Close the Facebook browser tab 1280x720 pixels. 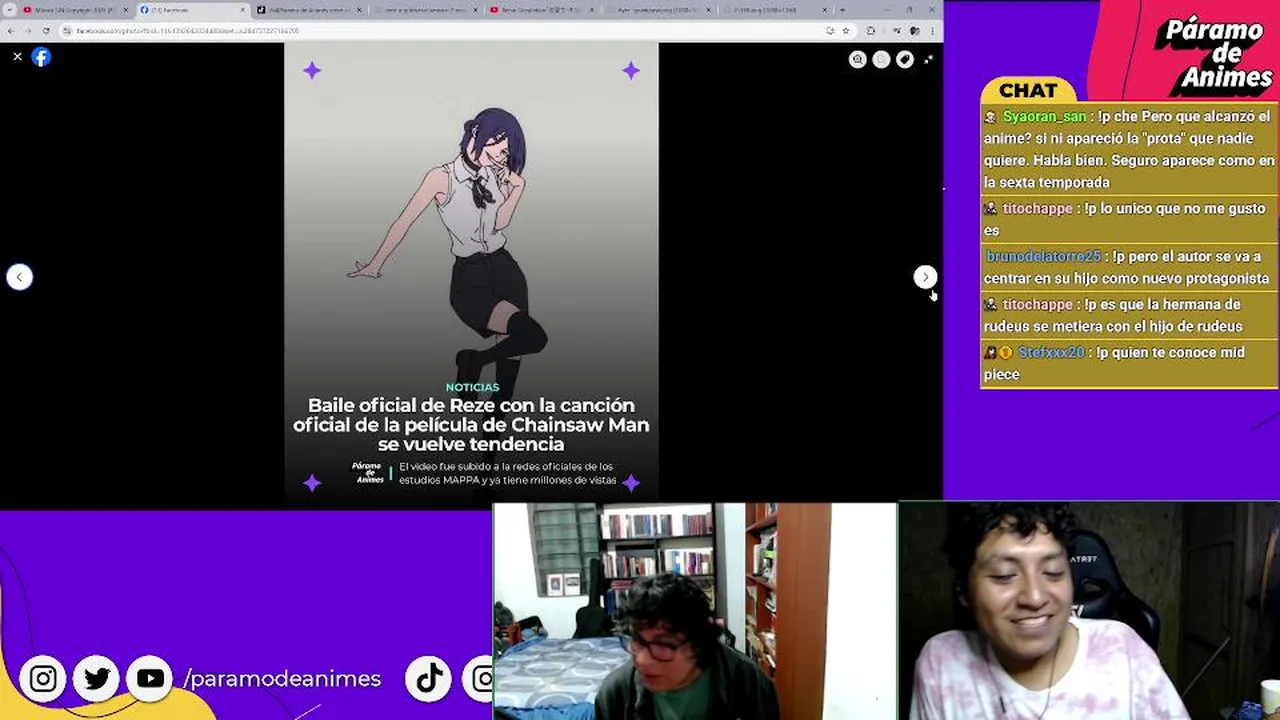click(x=243, y=10)
